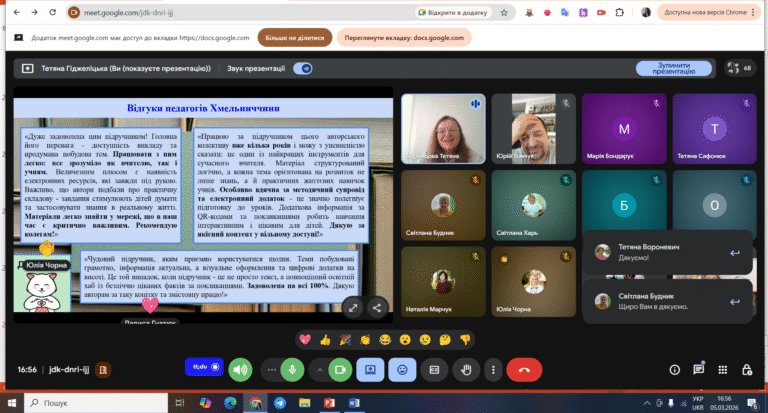This screenshot has height=413, width=768.
Task: Expand the shared presentation to fullscreen
Action: [353, 308]
